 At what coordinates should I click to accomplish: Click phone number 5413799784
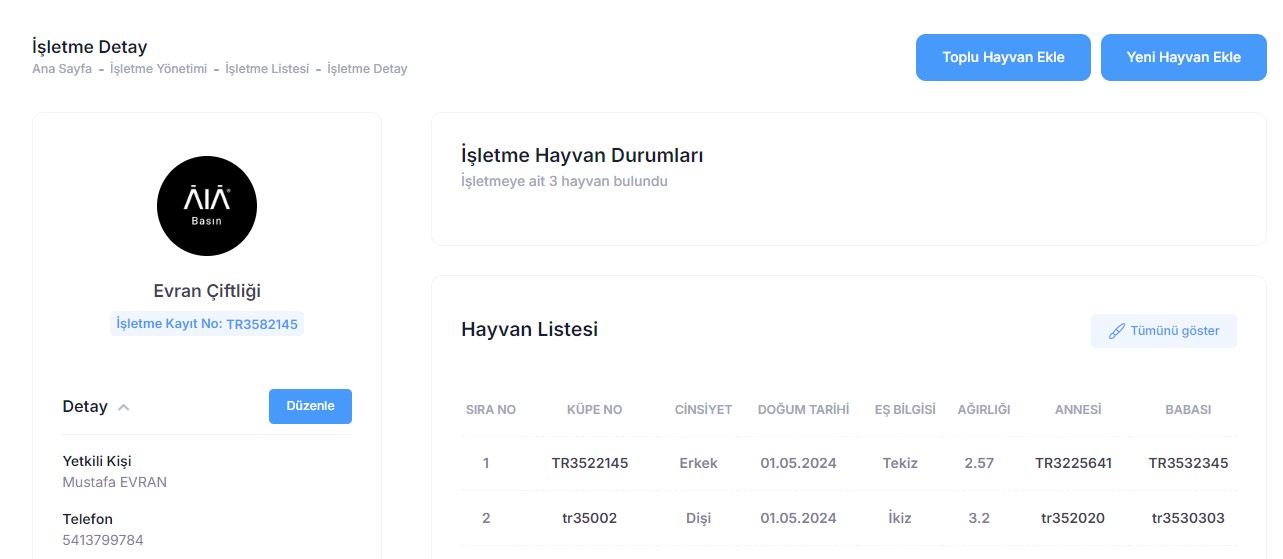[103, 540]
